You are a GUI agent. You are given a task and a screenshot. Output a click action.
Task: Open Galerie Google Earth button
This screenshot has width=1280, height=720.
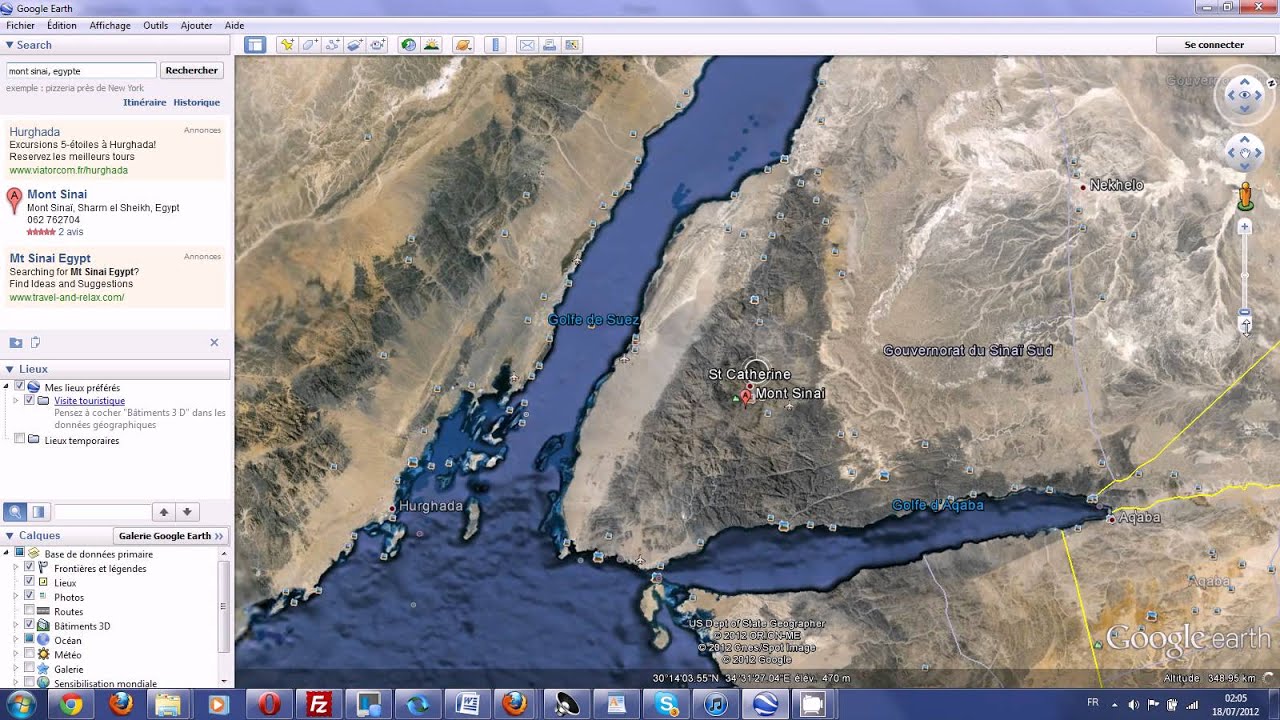coord(171,535)
